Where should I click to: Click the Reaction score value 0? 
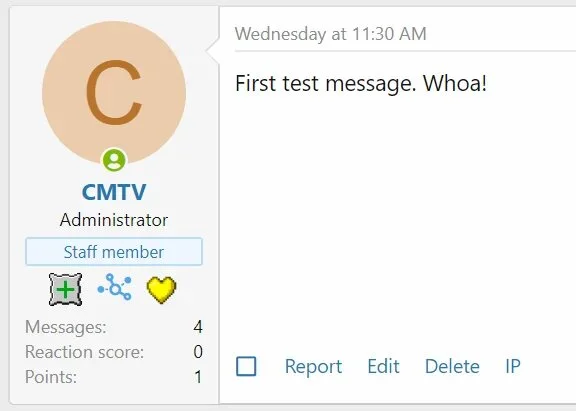tap(198, 352)
